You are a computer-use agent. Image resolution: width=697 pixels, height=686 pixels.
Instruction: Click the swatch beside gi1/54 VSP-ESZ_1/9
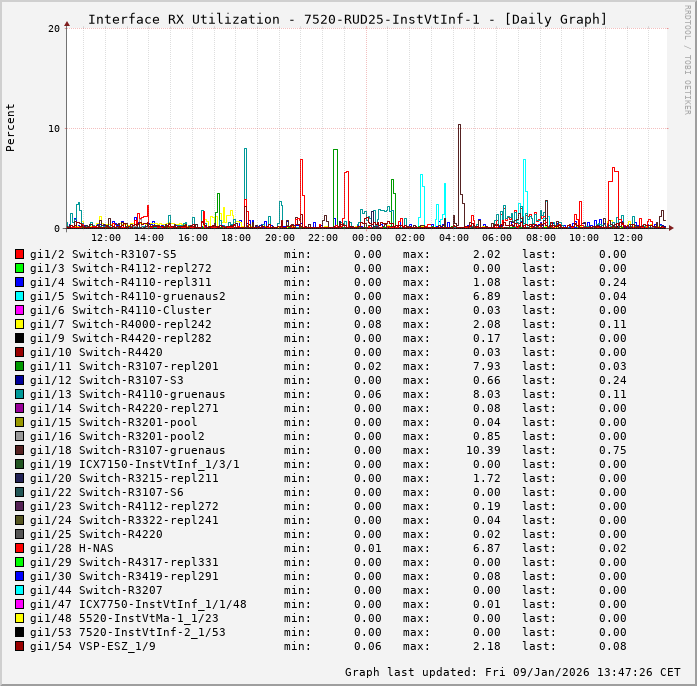19,646
